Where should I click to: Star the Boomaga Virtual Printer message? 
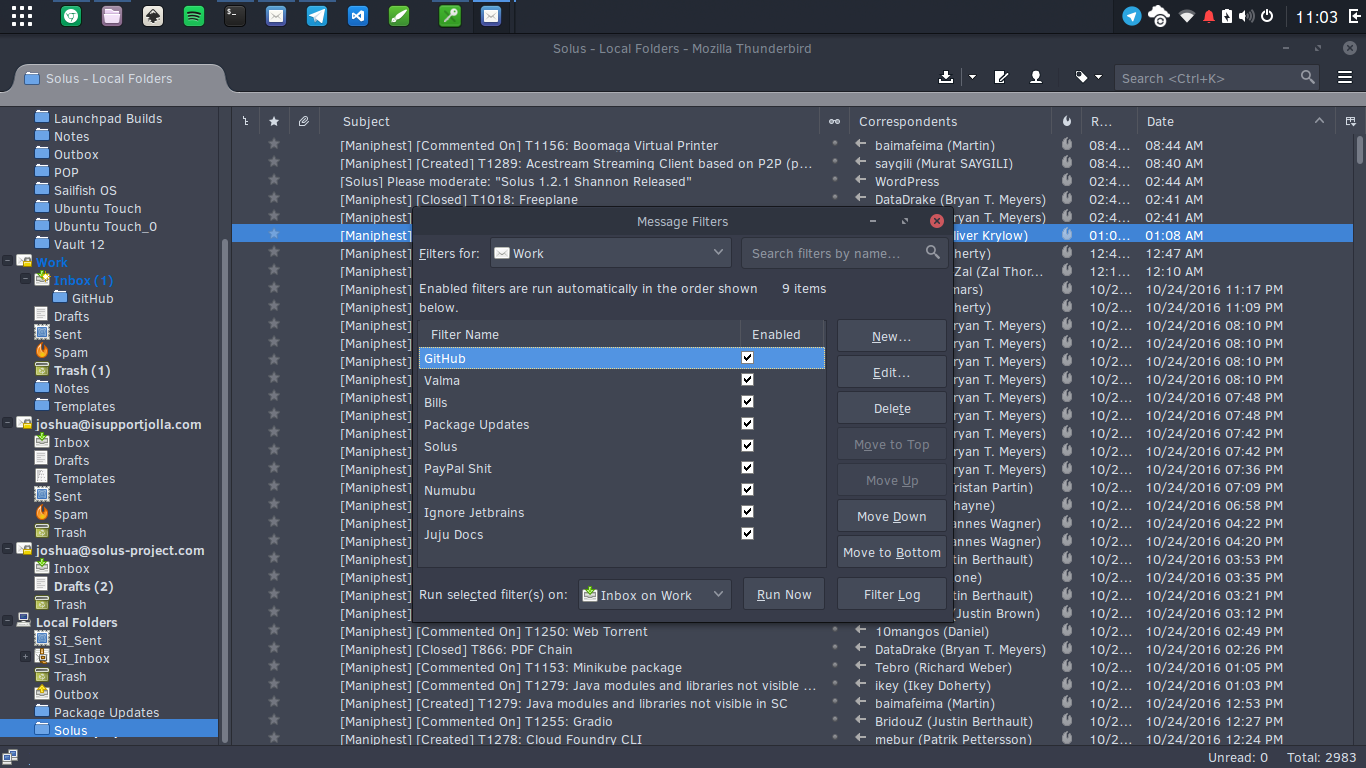point(274,145)
